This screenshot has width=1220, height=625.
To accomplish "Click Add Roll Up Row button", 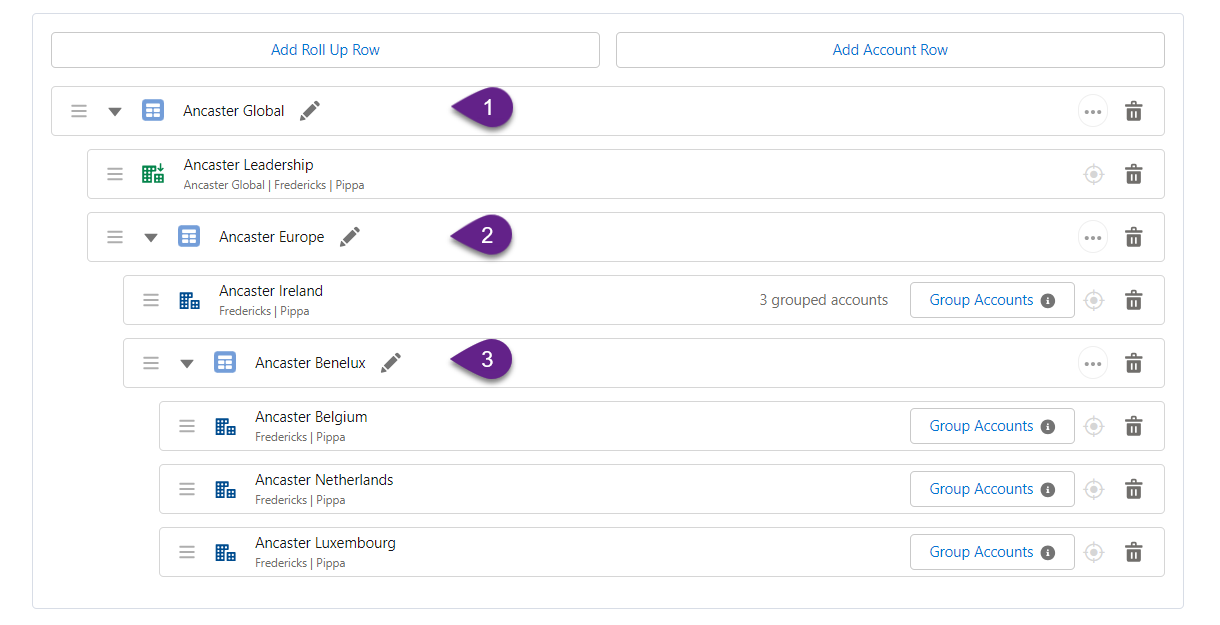I will pyautogui.click(x=325, y=50).
